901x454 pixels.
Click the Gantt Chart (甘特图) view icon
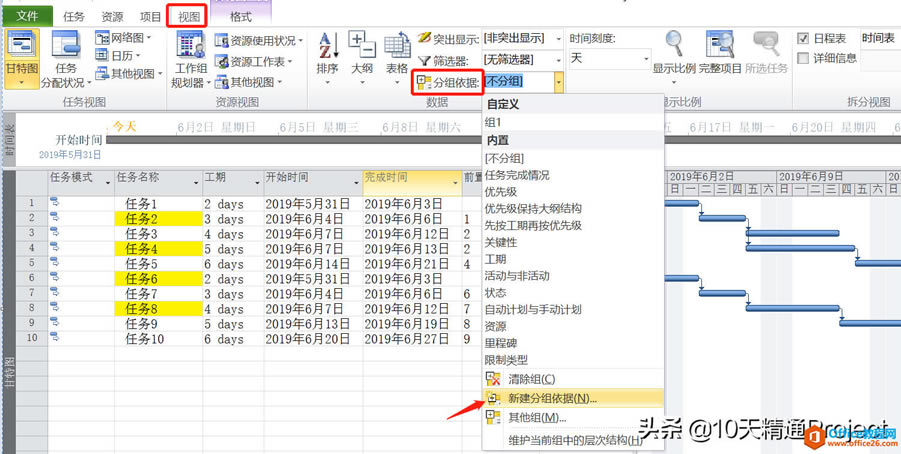pos(22,45)
